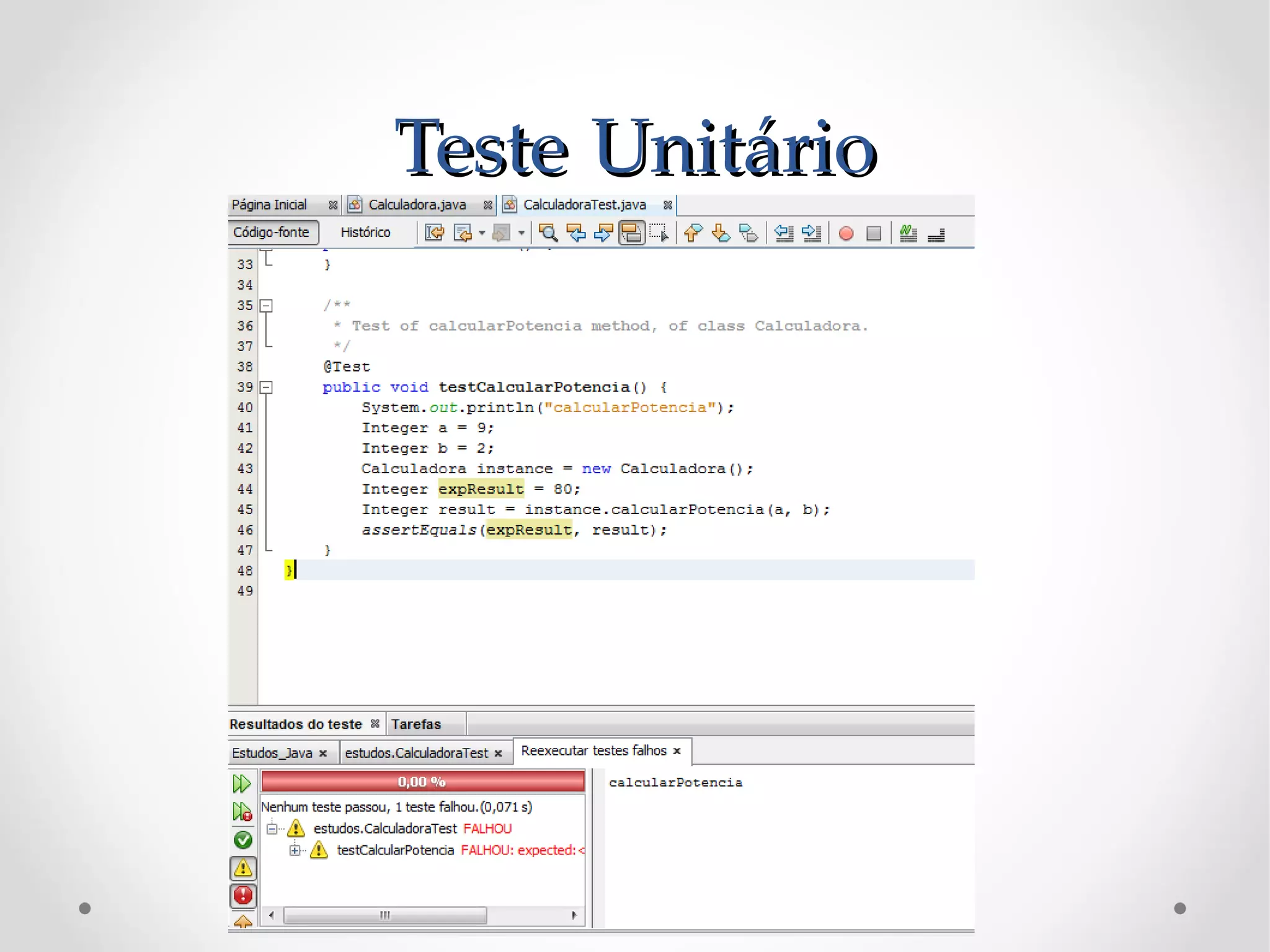Select Reexecutar testes falhos tab
The image size is (1270, 952).
(x=593, y=750)
